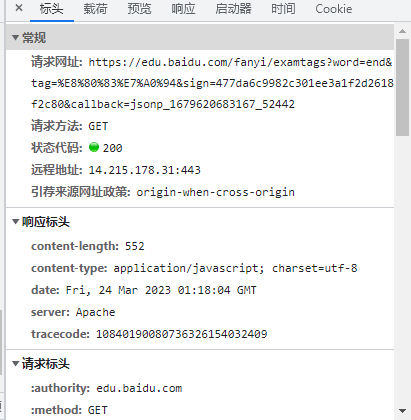Click the scrollbar up arrow
Image resolution: width=411 pixels, height=420 pixels.
coord(402,31)
